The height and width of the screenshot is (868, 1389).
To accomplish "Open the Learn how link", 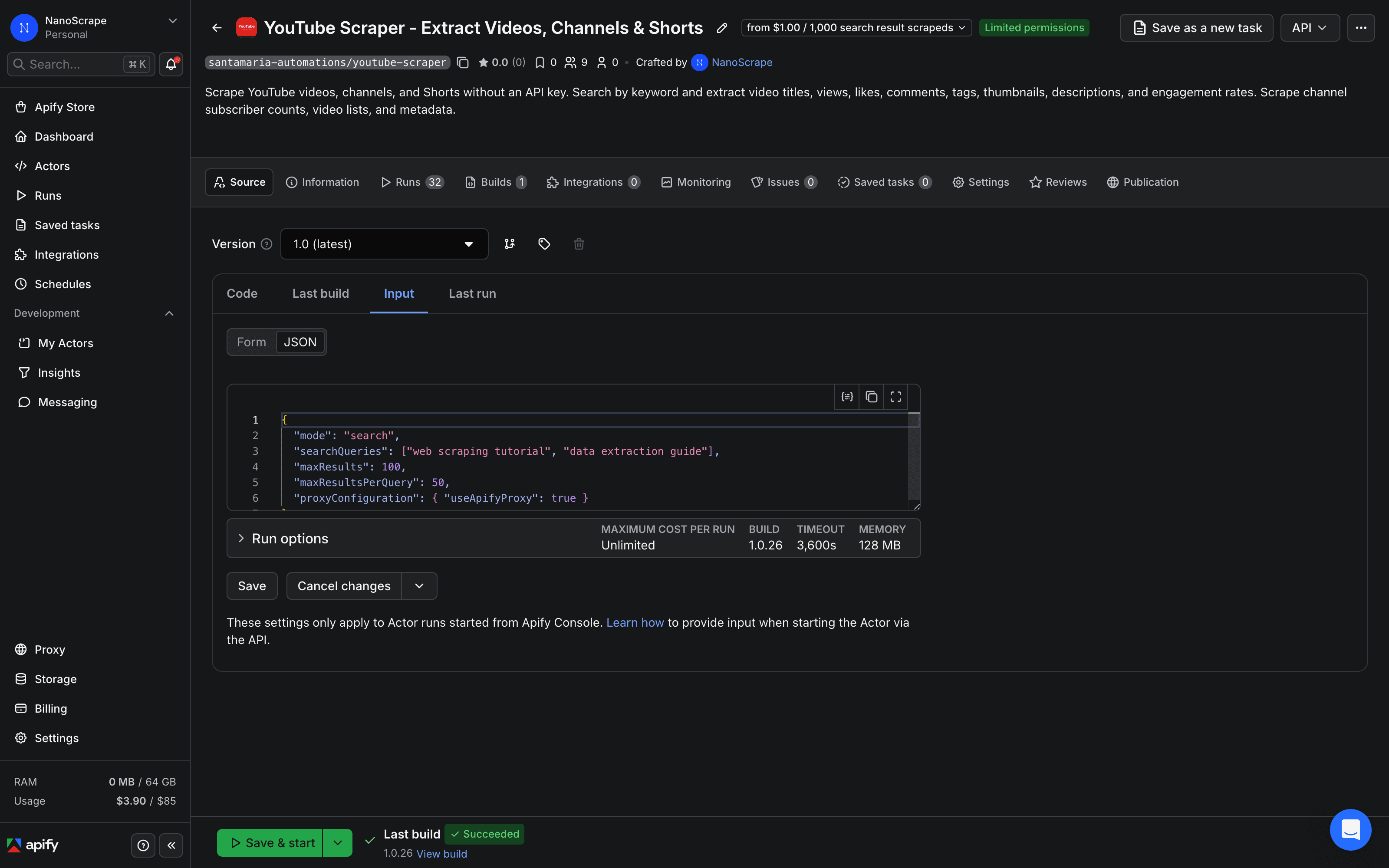I will pos(635,622).
